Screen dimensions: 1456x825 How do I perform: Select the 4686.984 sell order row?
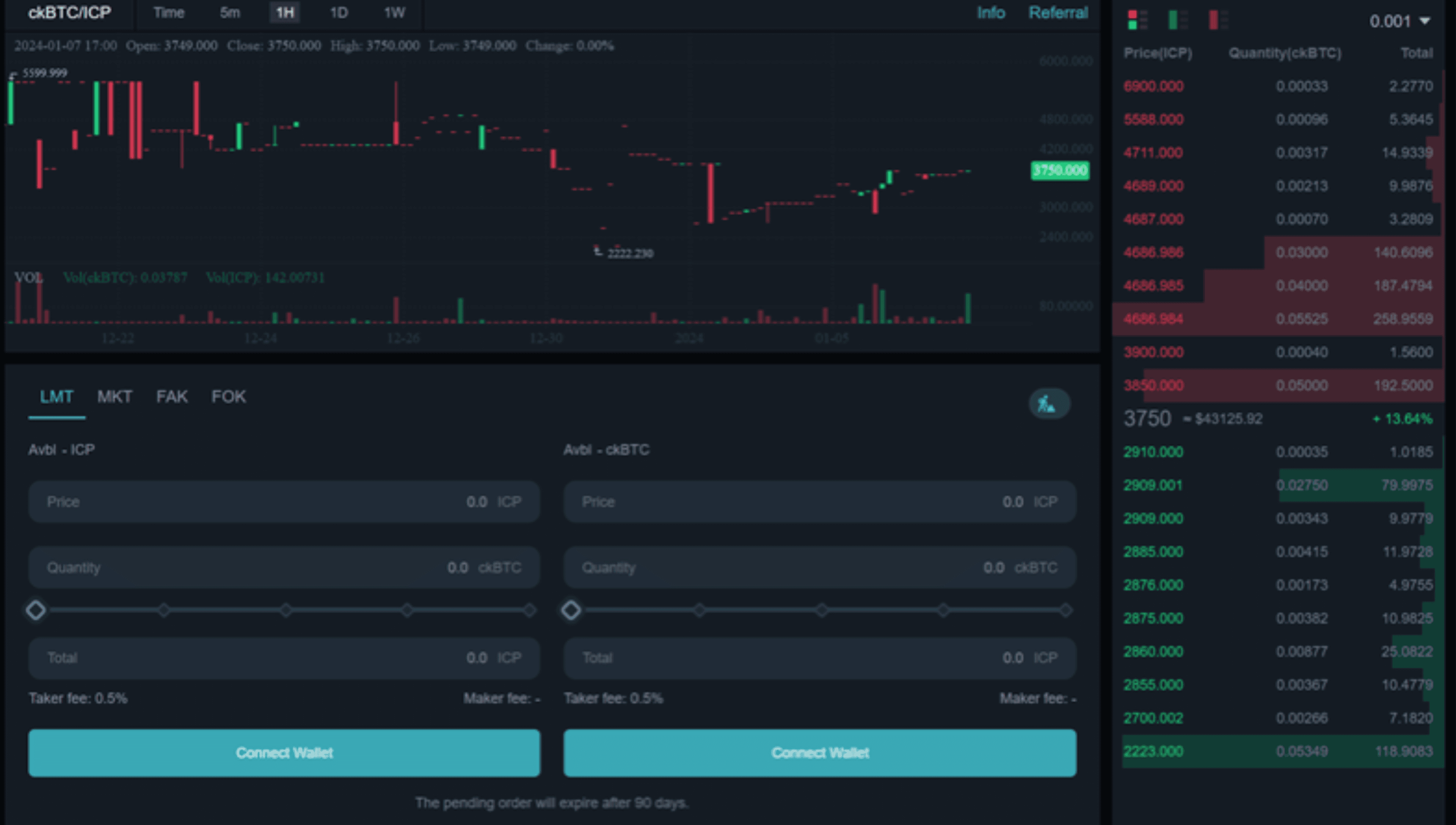click(x=1277, y=318)
